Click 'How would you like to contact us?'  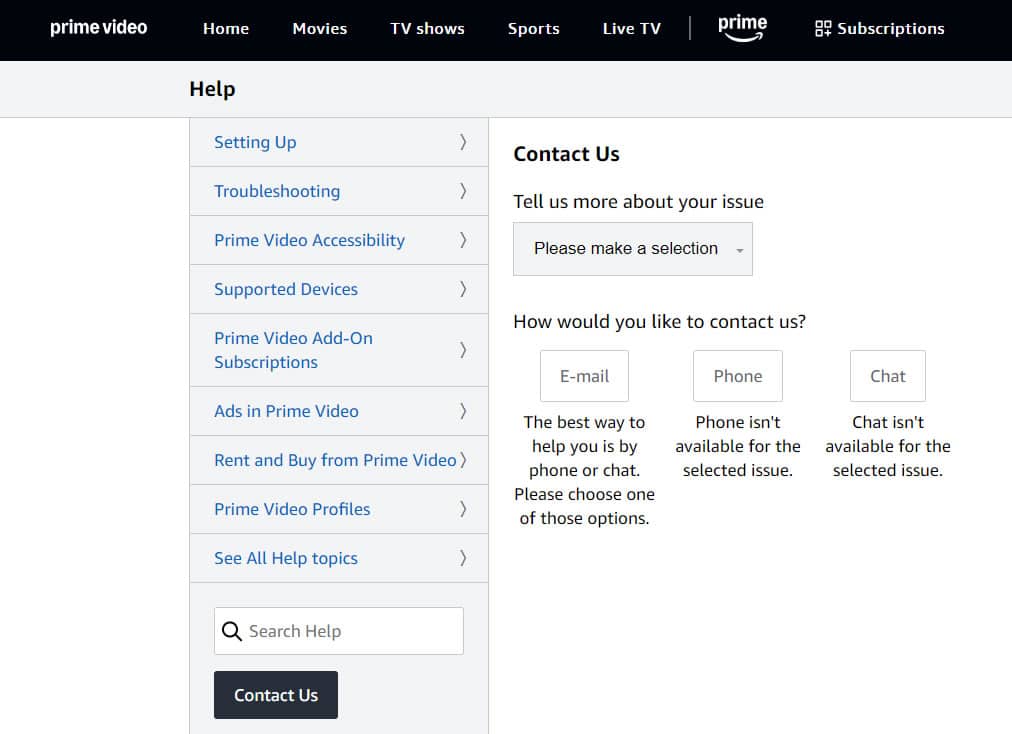[660, 322]
